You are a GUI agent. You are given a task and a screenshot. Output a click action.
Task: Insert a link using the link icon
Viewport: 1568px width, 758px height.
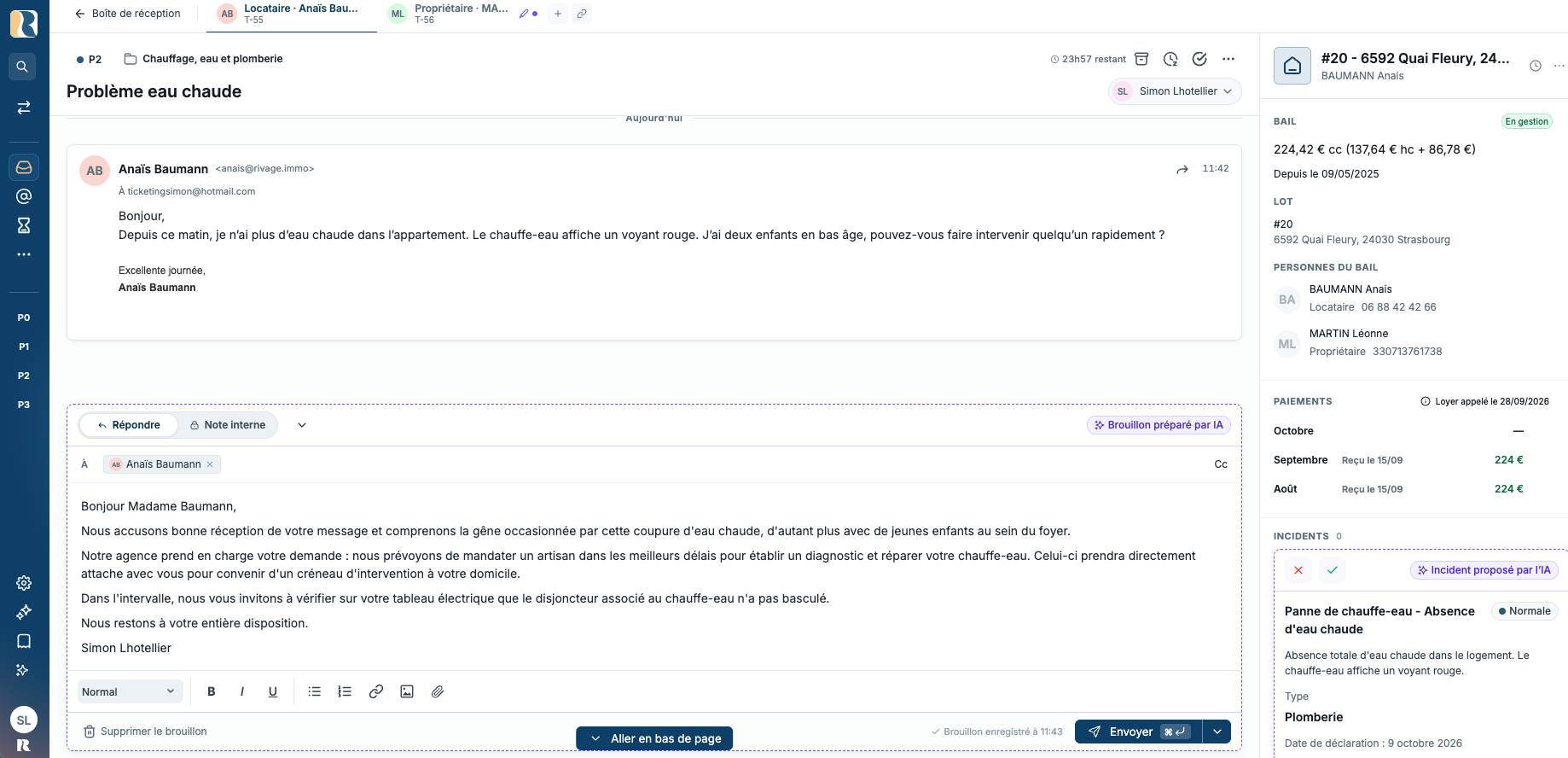[x=376, y=691]
